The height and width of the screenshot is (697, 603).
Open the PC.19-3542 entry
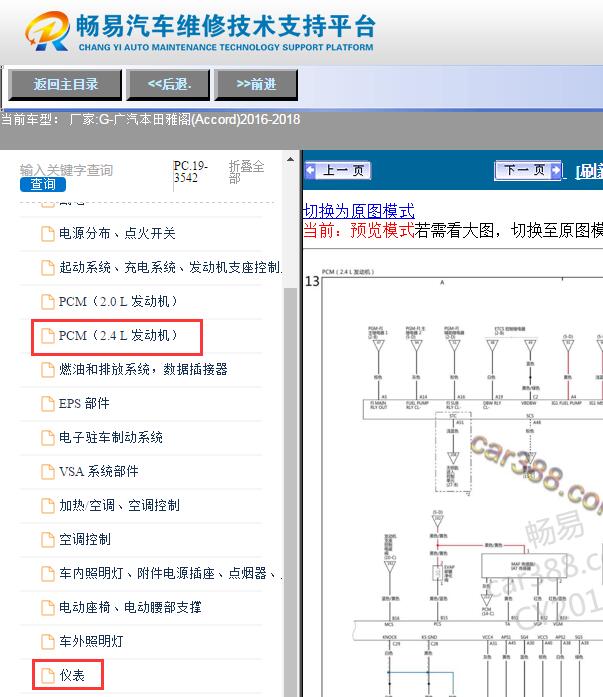tap(190, 172)
